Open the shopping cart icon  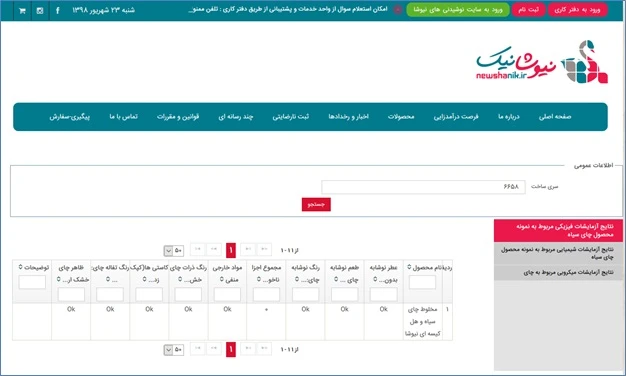[x=22, y=11]
